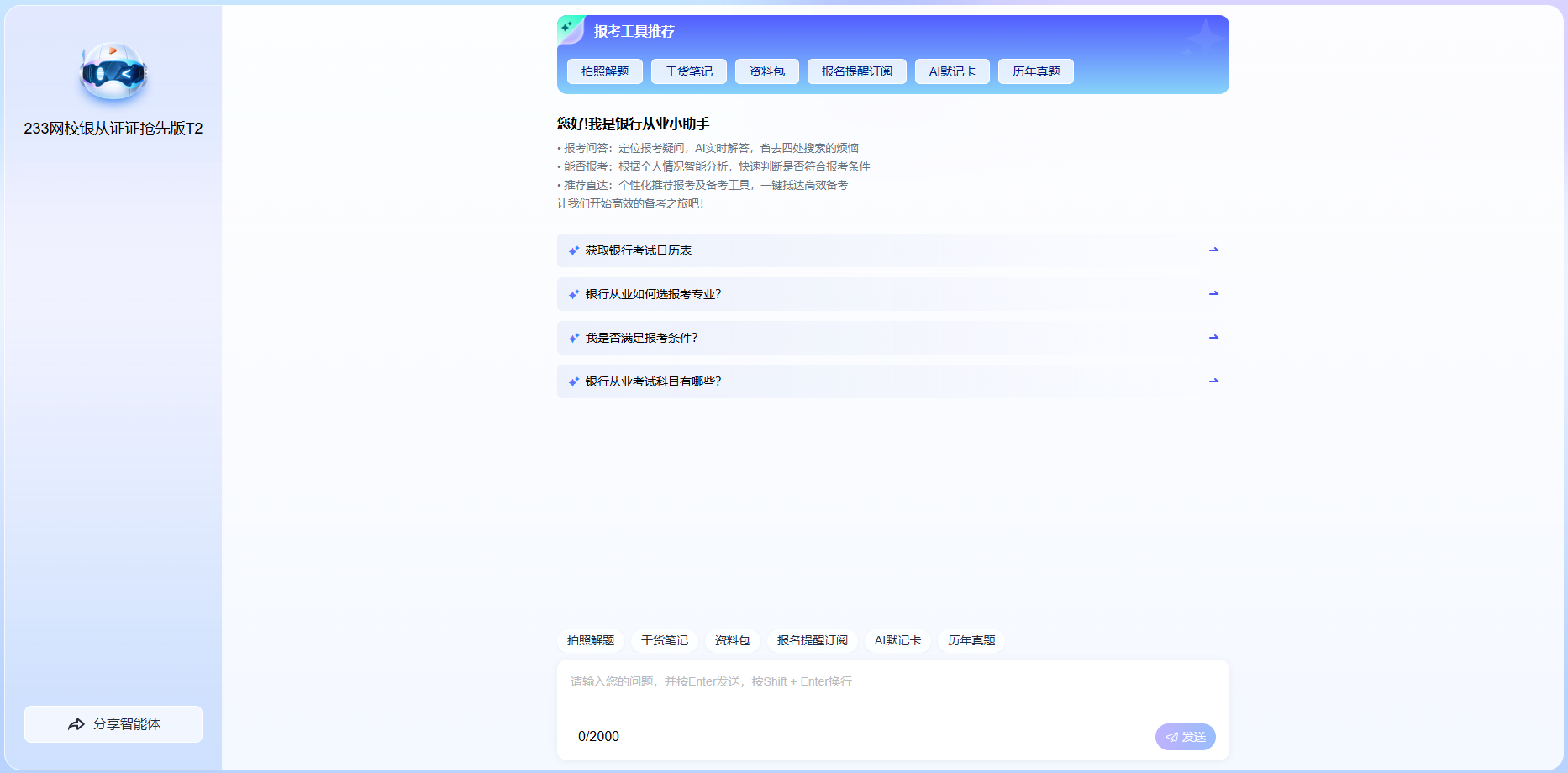Click the sparkle icon before 我是否满足报考条件
The height and width of the screenshot is (773, 1568).
[574, 337]
